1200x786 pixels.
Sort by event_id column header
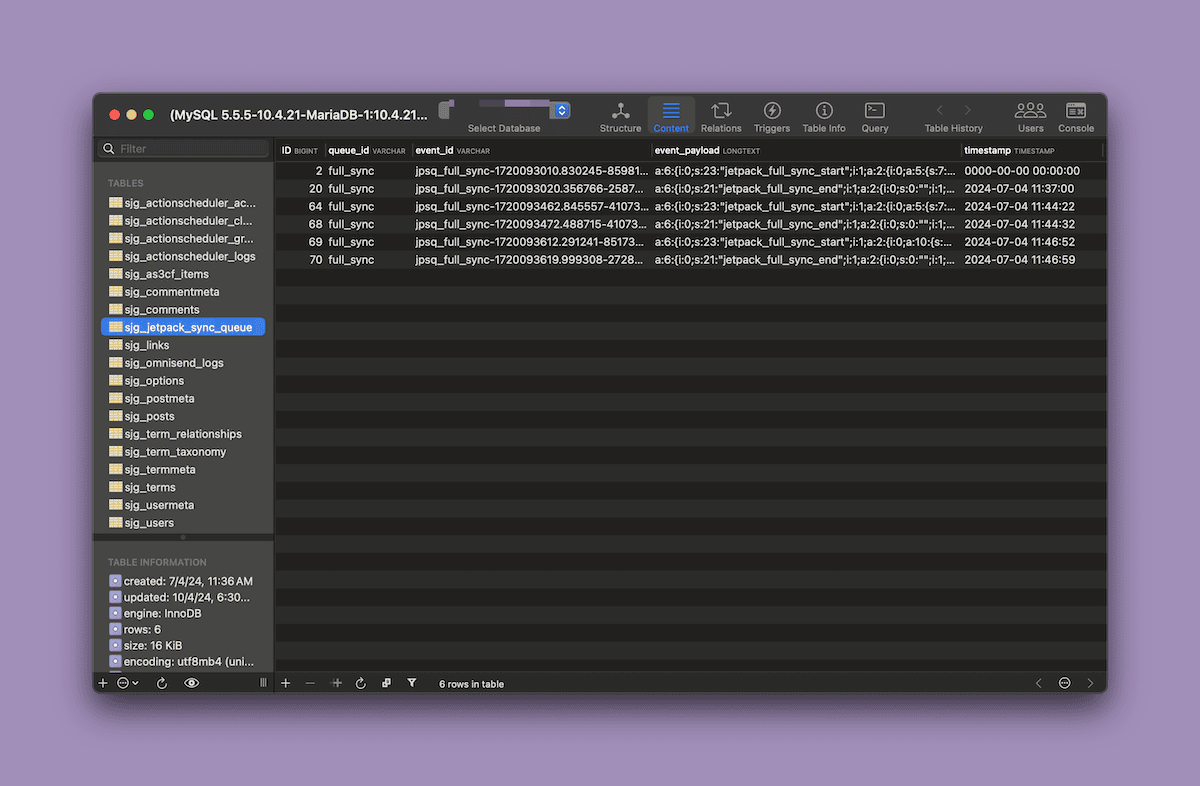coord(532,151)
